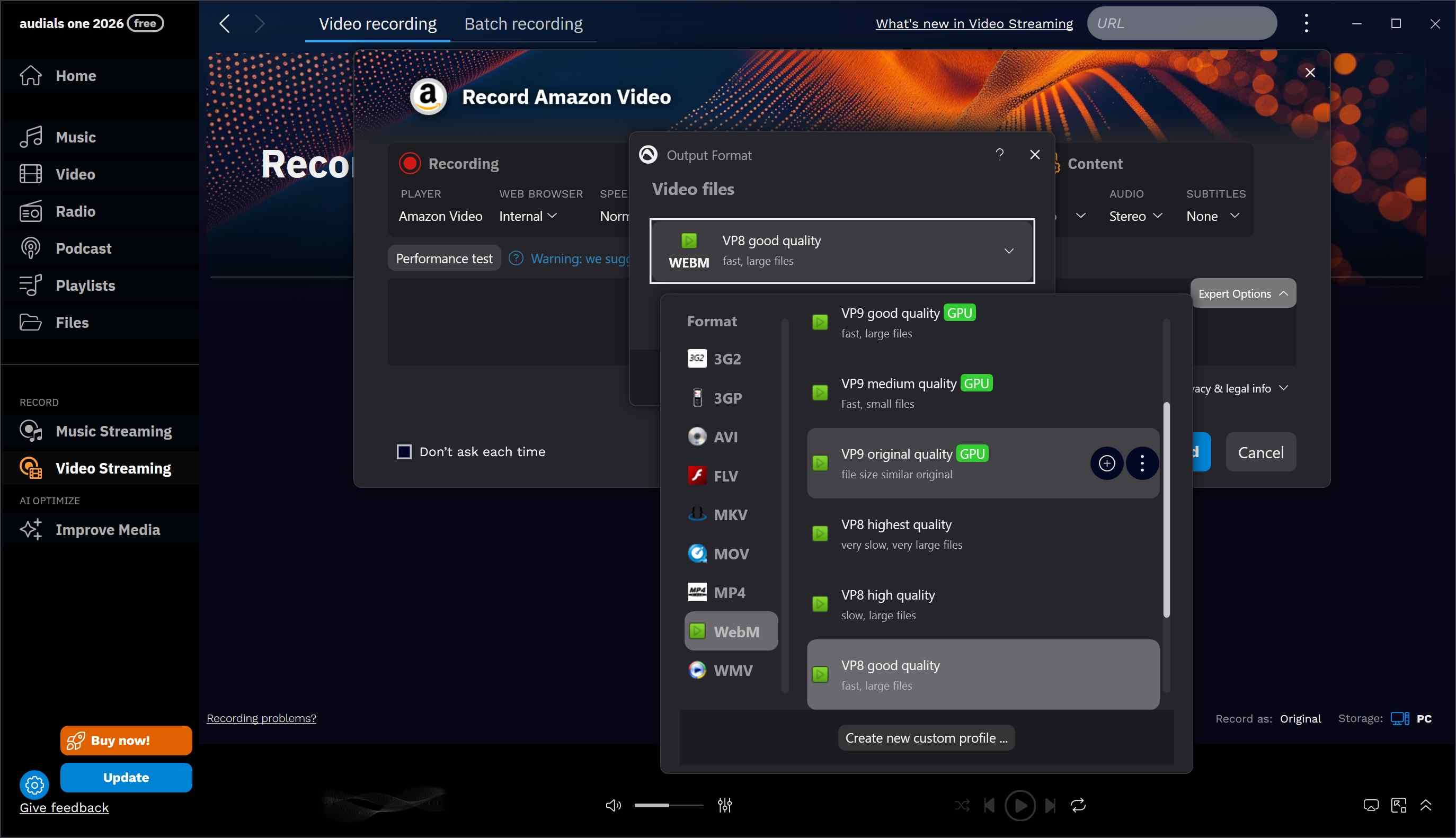This screenshot has width=1456, height=838.
Task: Adjust the volume slider
Action: 669,805
